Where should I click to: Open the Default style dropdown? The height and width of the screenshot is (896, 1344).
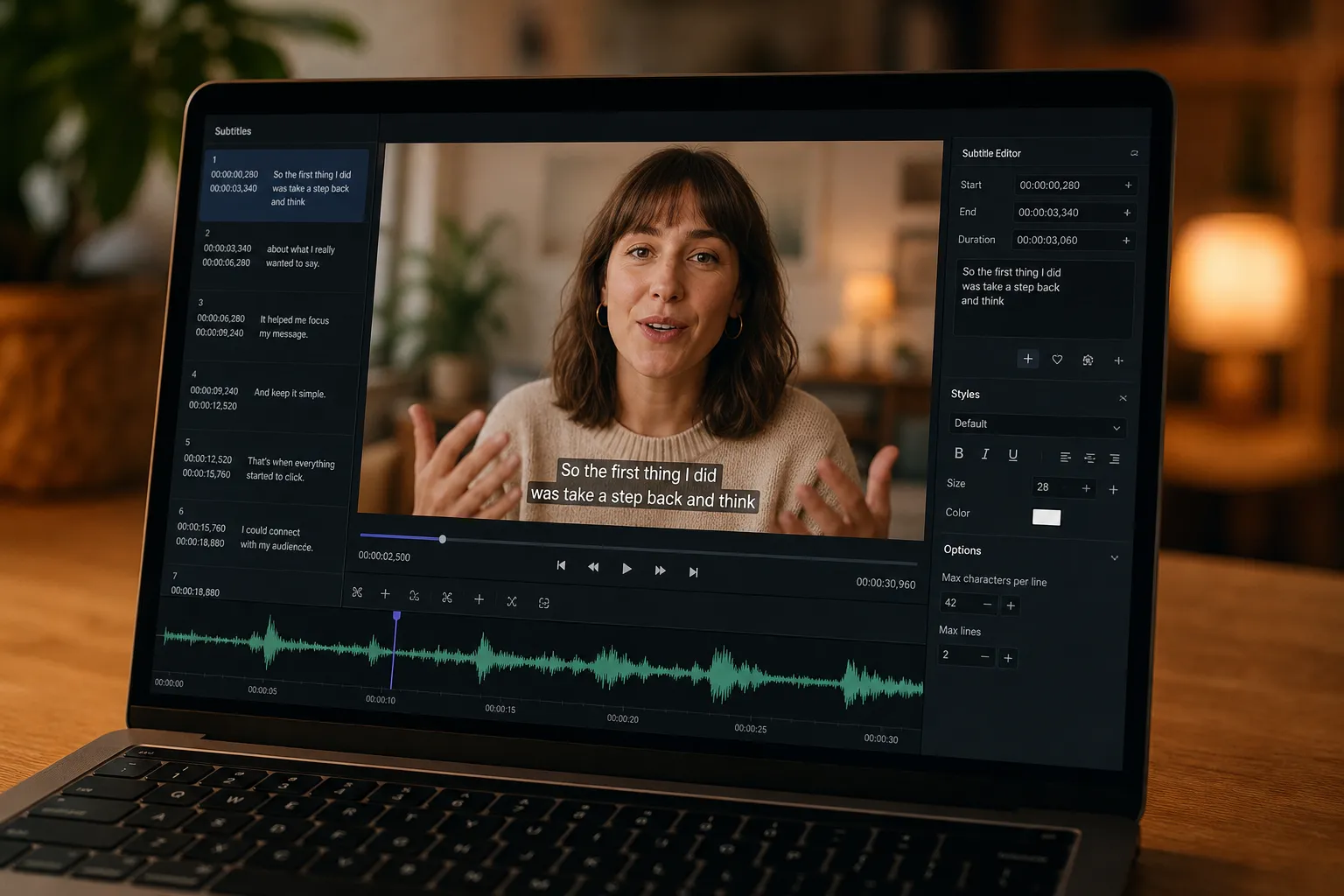point(1037,425)
